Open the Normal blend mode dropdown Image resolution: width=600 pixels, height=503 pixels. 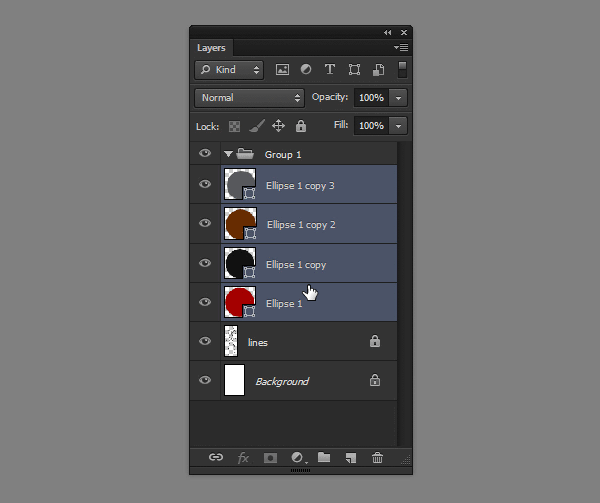[x=250, y=98]
